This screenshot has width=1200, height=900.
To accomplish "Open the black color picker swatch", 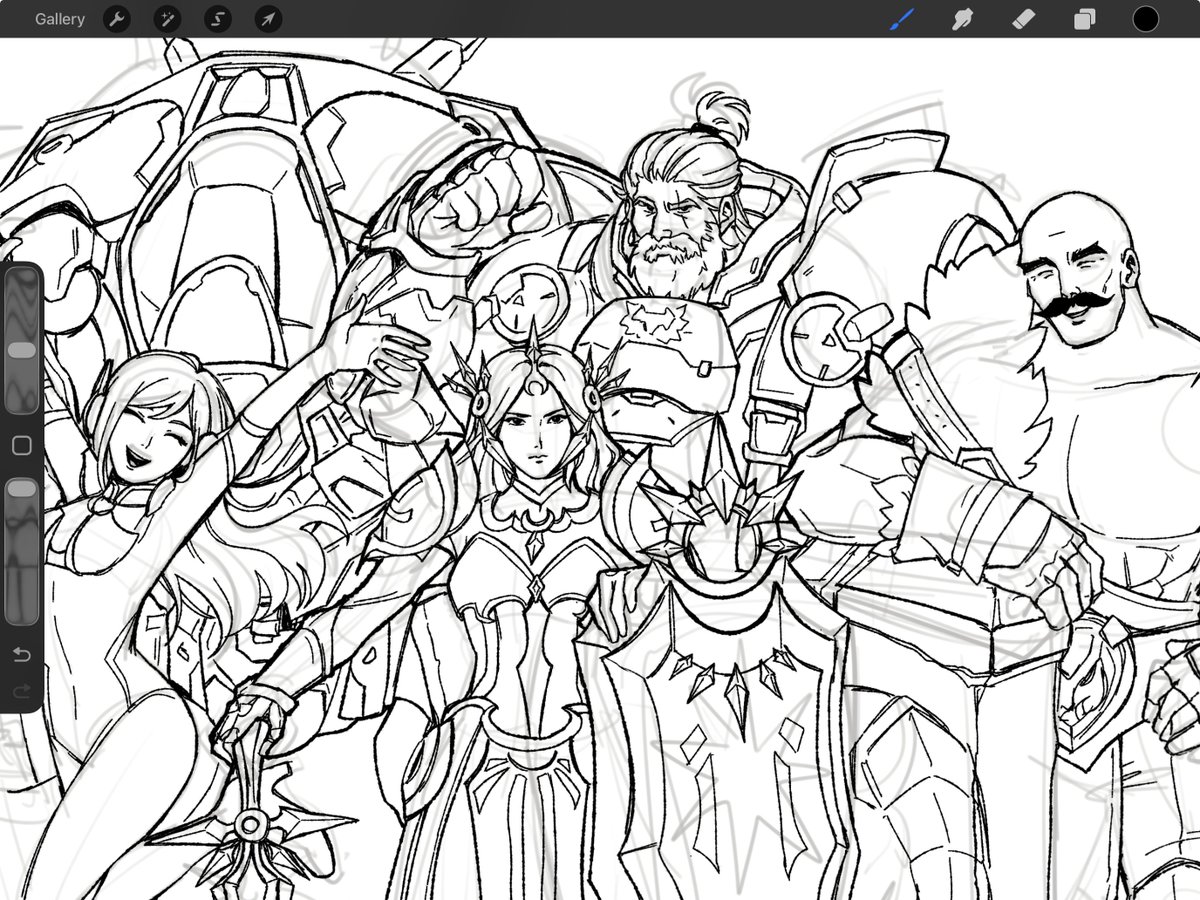I will 1146,19.
